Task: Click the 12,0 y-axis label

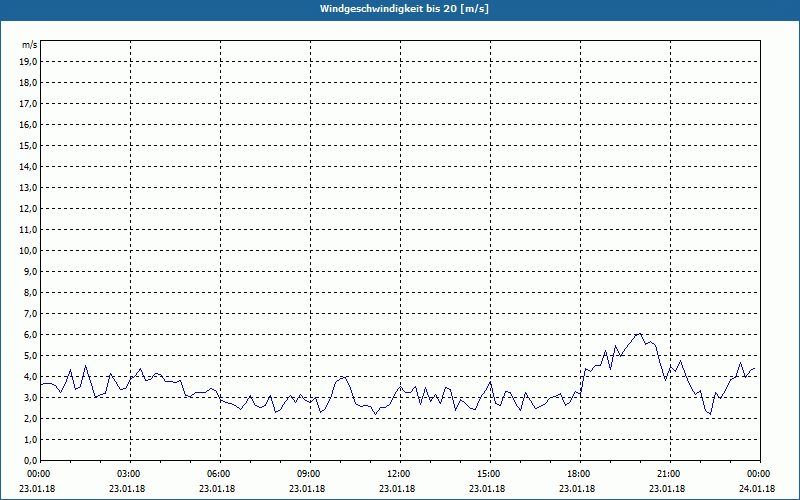Action: pyautogui.click(x=28, y=209)
